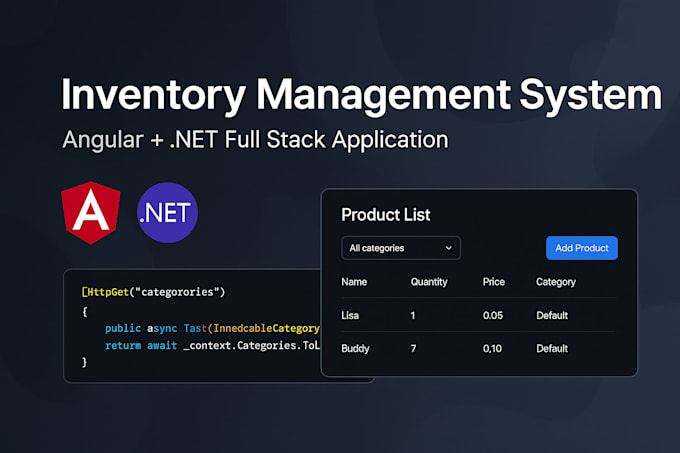Image resolution: width=680 pixels, height=453 pixels.
Task: Click the Name column header
Action: (354, 282)
